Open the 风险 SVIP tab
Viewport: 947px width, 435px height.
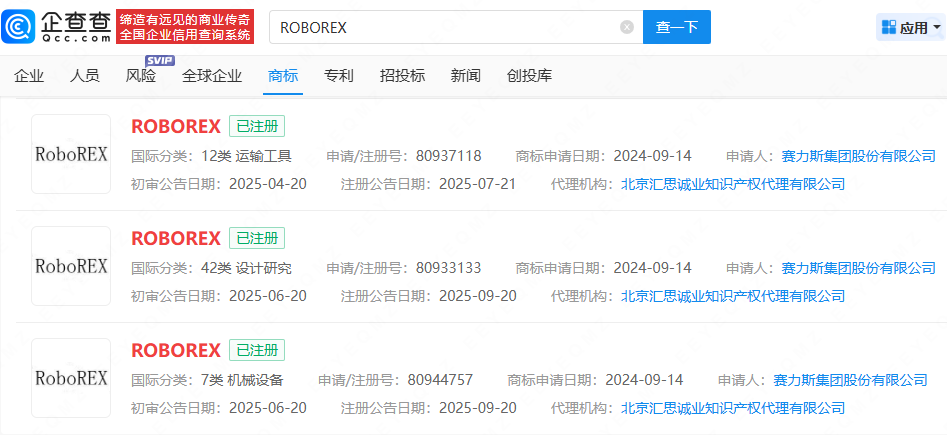(x=142, y=76)
